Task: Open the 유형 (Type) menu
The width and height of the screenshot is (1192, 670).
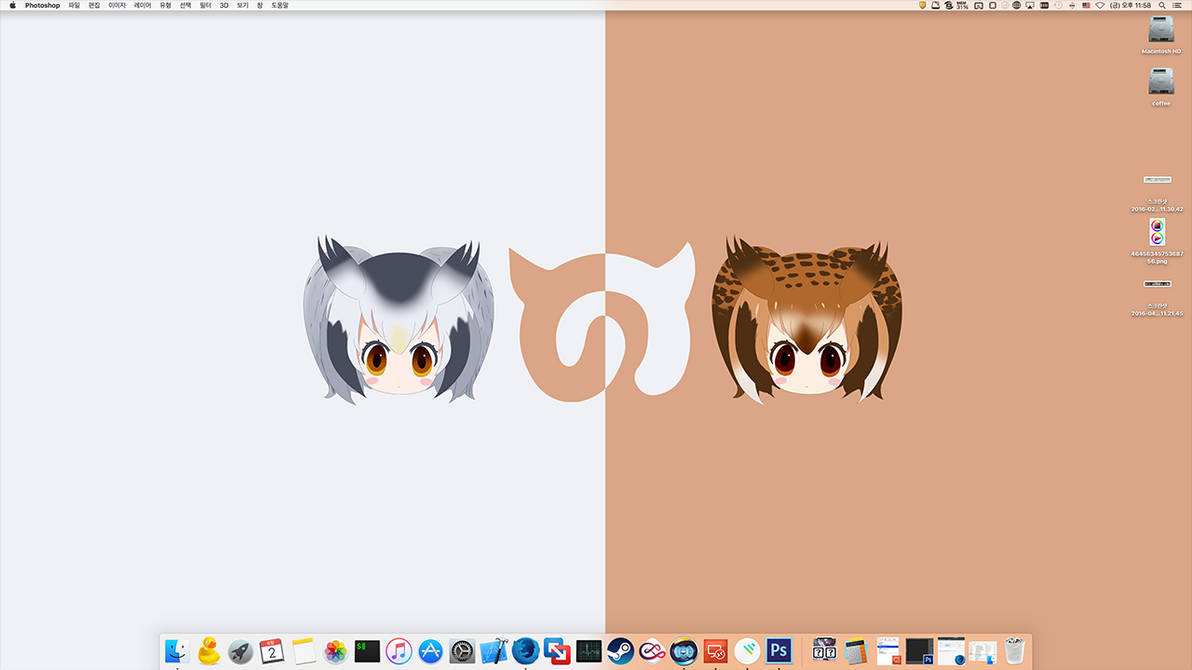Action: click(166, 5)
